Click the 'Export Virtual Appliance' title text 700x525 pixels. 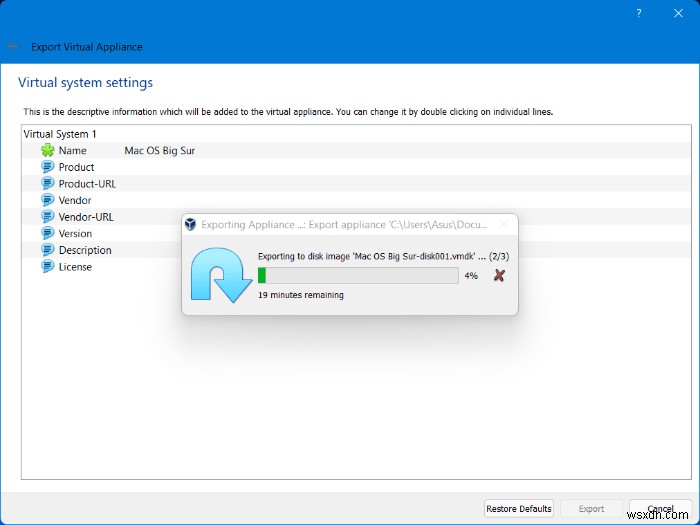87,47
